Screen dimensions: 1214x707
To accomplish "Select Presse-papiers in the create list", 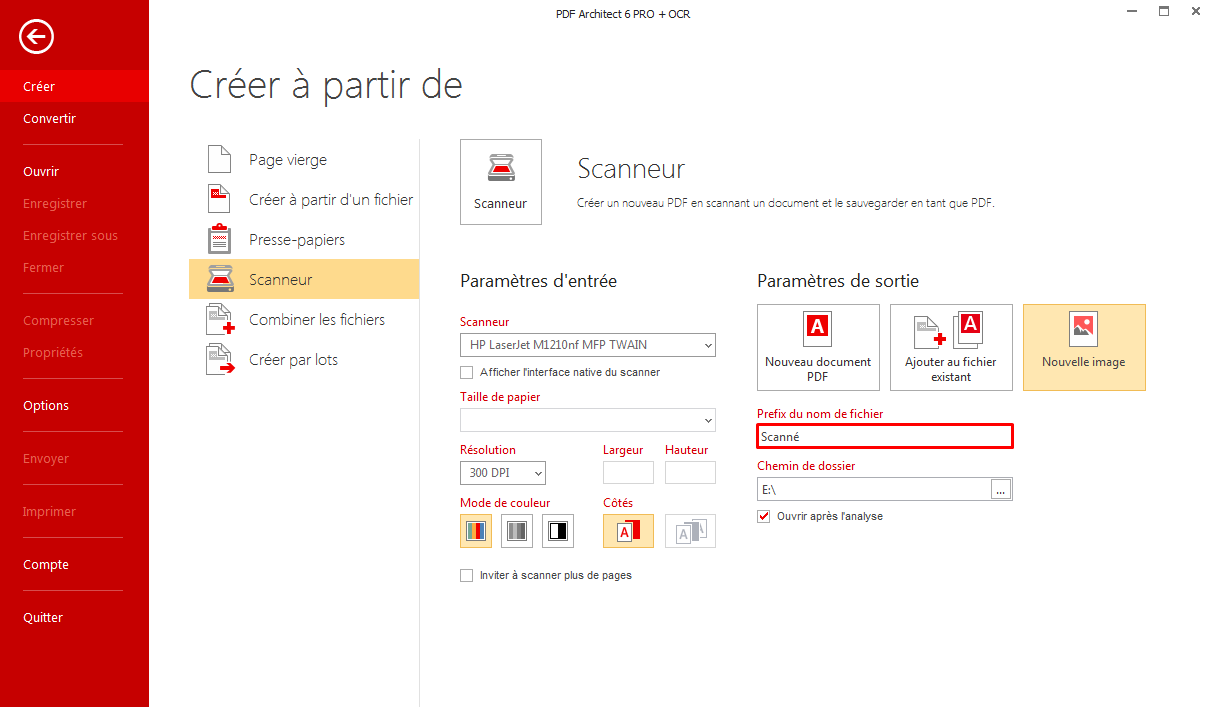I will (304, 240).
